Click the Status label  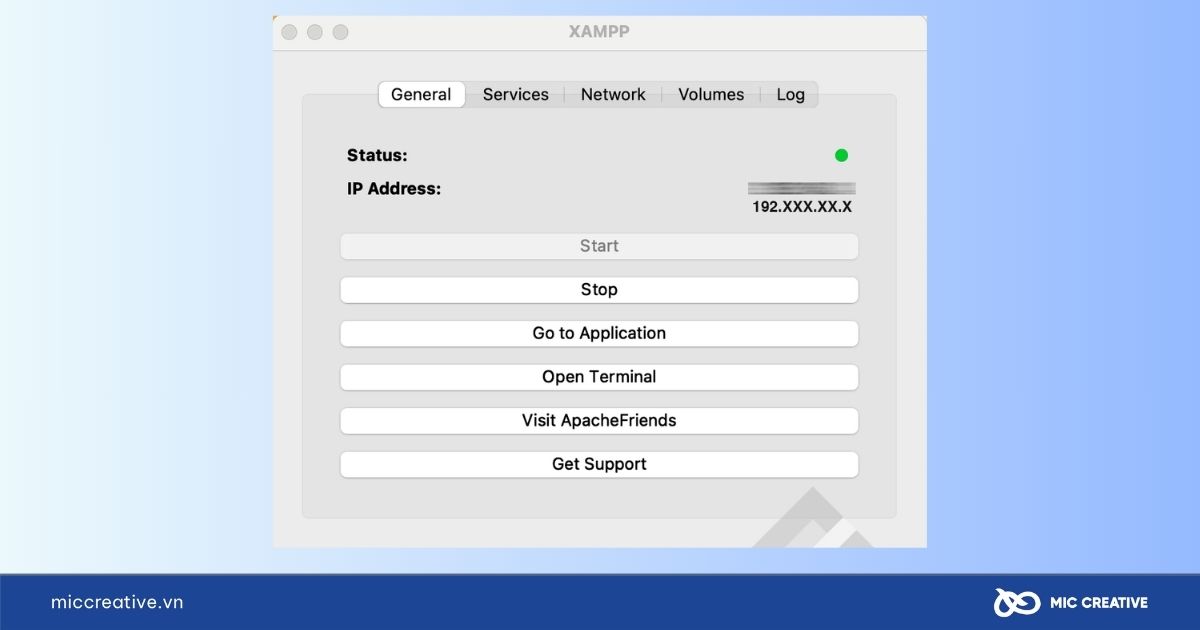tap(377, 155)
